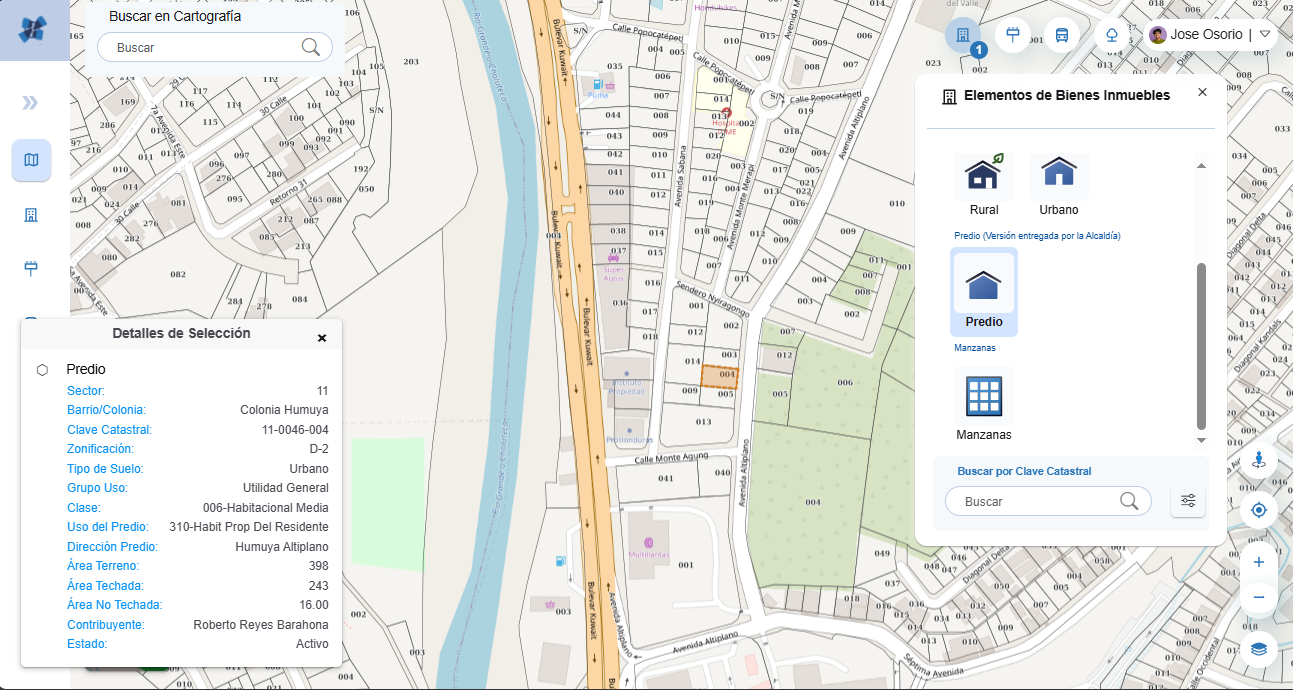Toggle the Predio layer element
Viewport: 1293px width, 690px height.
[984, 291]
